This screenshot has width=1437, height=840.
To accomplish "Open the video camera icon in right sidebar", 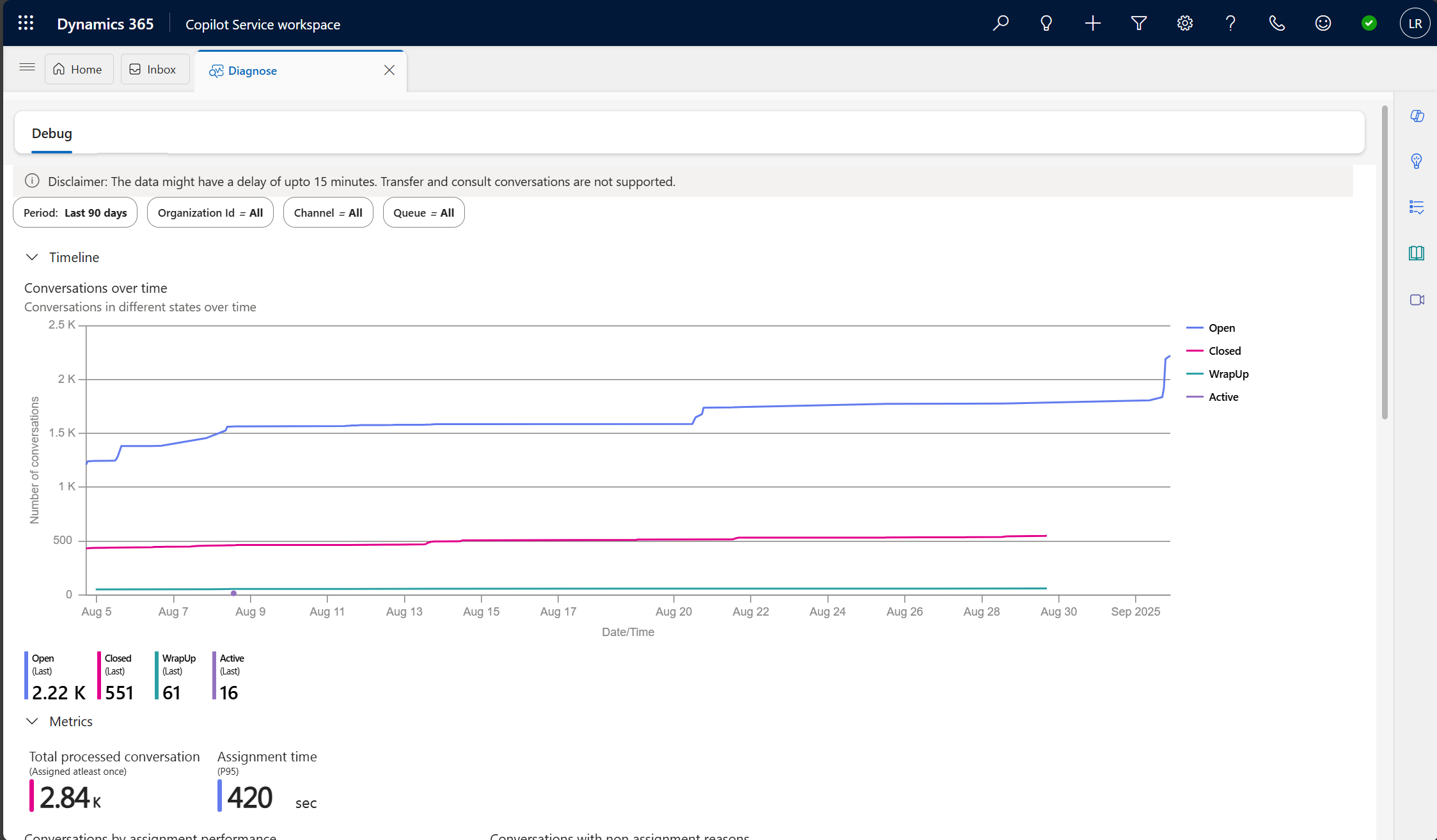I will tap(1417, 300).
